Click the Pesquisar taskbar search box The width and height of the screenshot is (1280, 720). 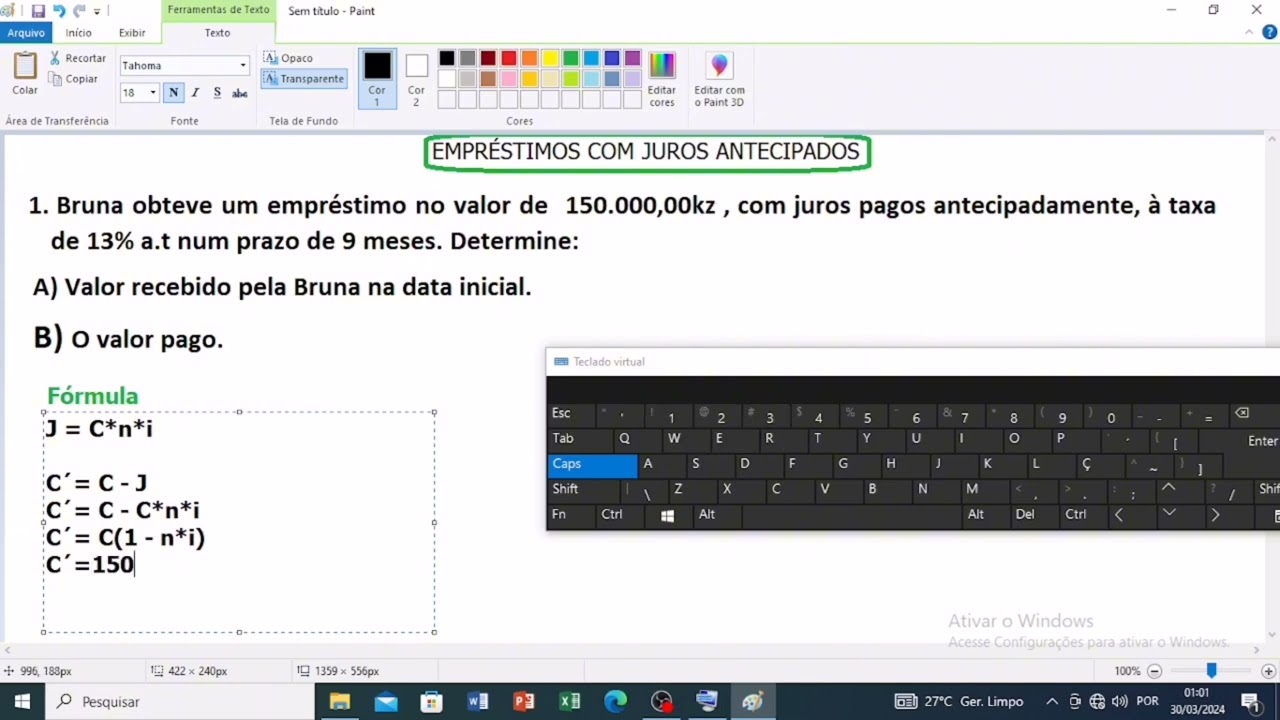[180, 702]
